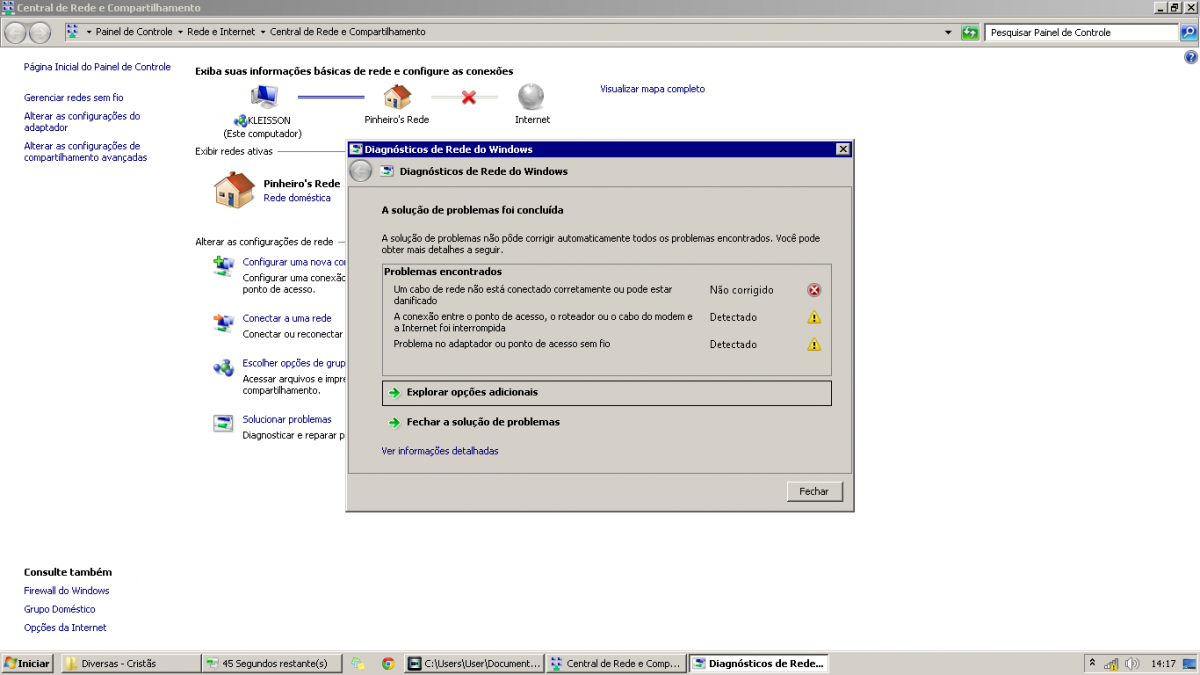
Task: Open the Iniciar start menu
Action: click(27, 663)
